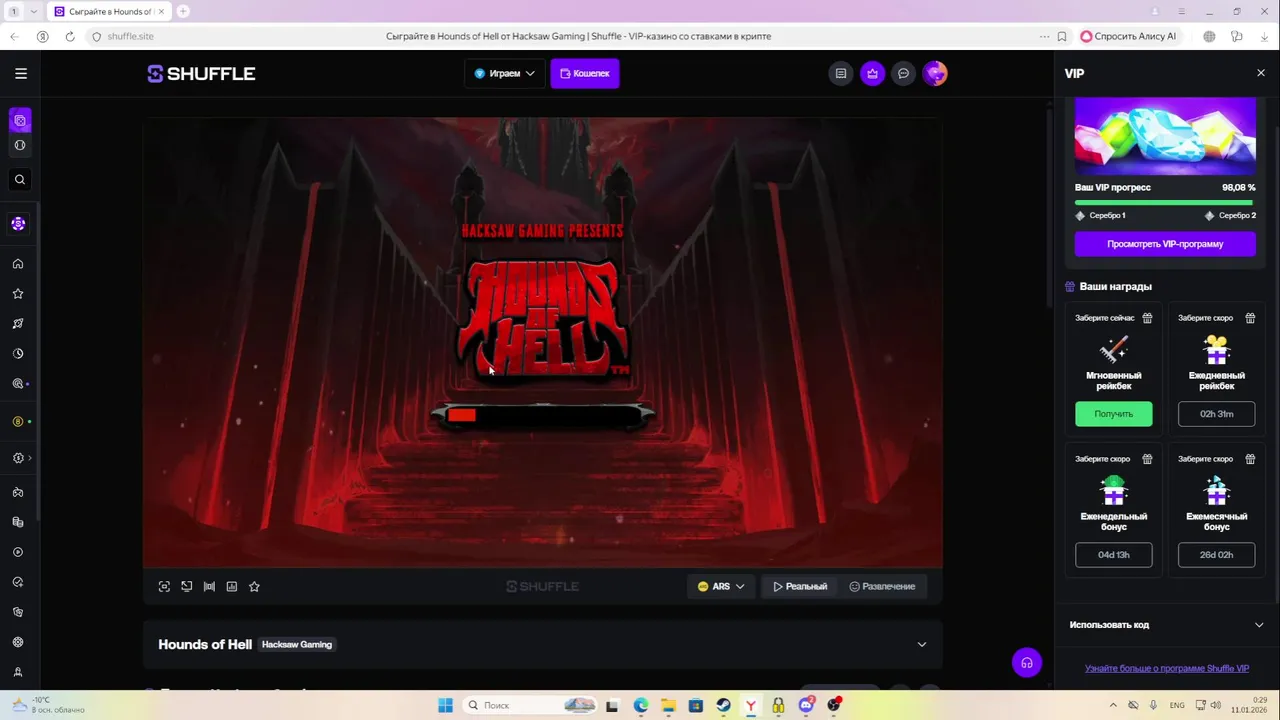
Task: Click the VIP progress bar
Action: [1165, 202]
